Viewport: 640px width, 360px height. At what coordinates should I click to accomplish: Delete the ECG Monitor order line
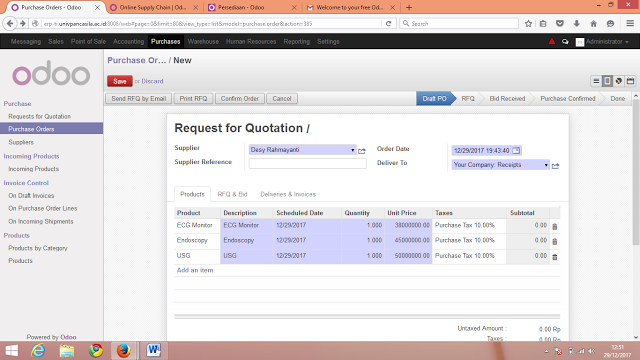[x=555, y=227]
